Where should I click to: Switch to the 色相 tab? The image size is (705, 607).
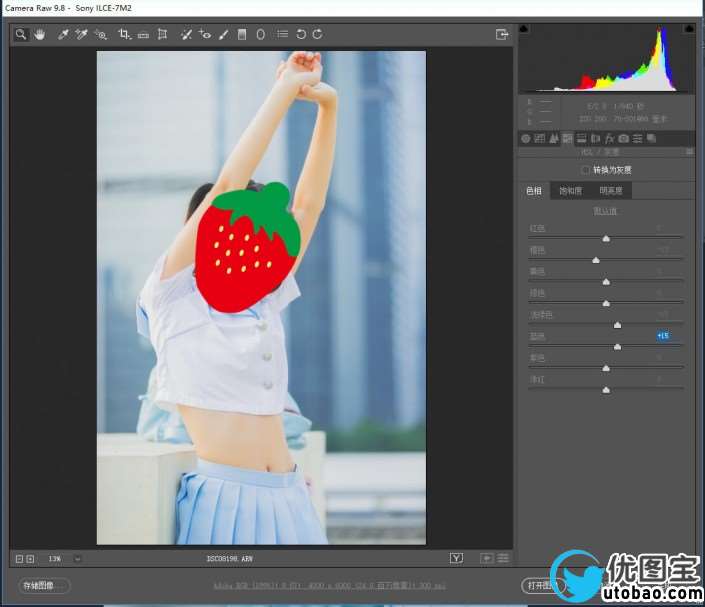(534, 191)
